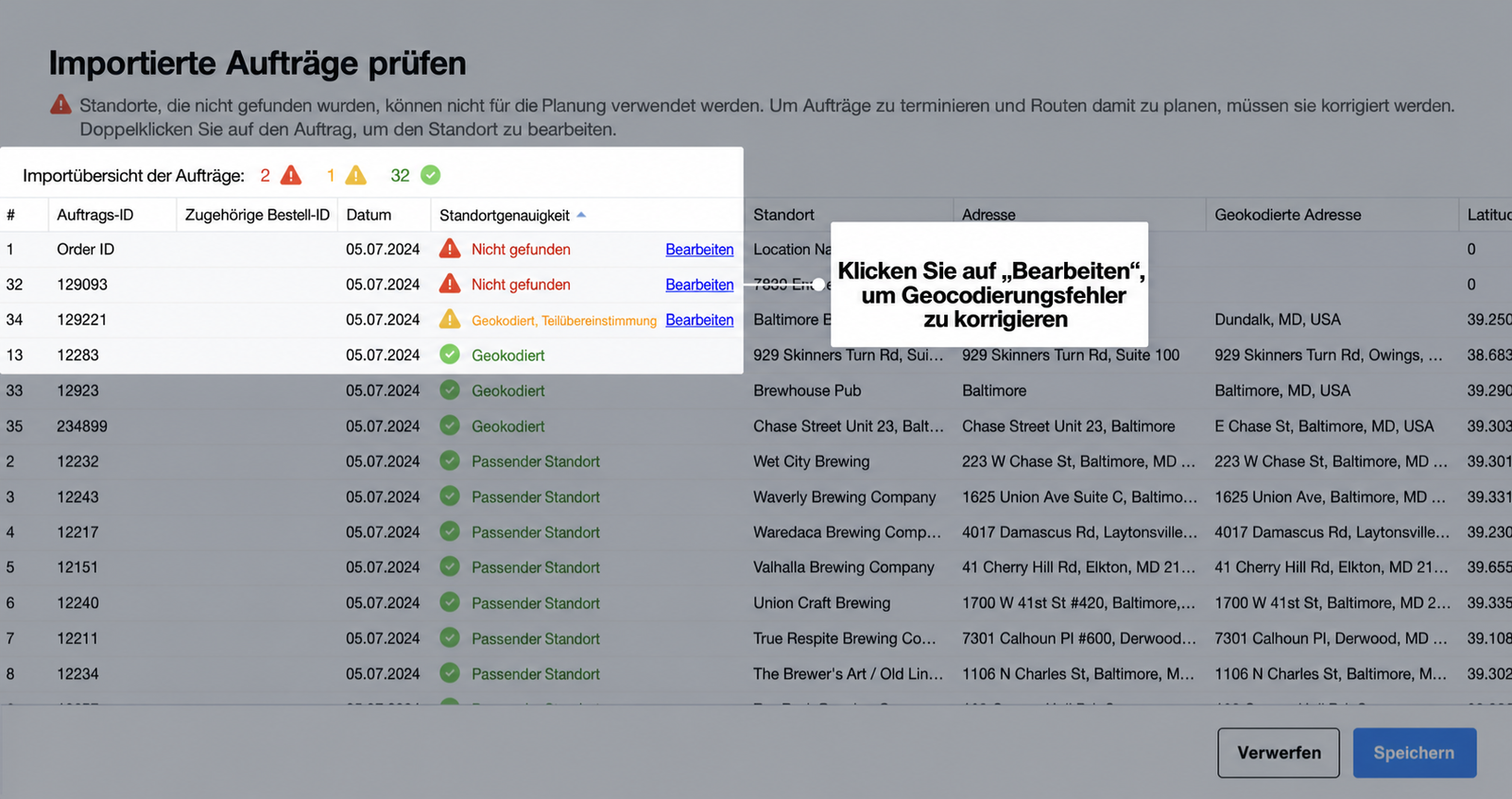Sort by the Auftrags-ID column header

95,215
